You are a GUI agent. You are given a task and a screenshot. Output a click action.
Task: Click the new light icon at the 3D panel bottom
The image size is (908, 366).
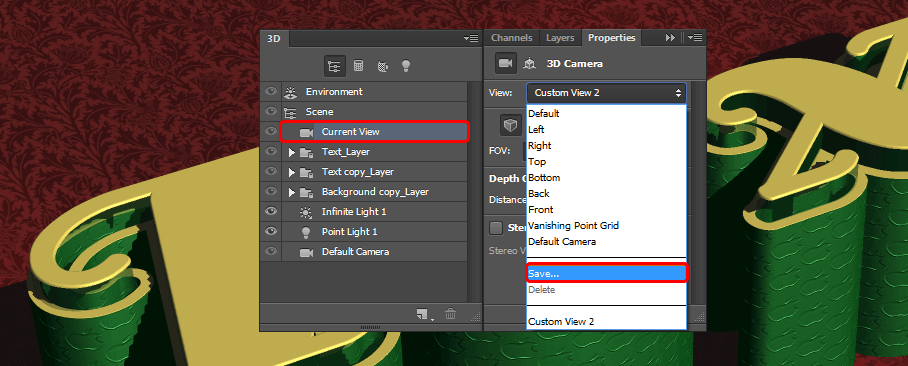(x=423, y=314)
